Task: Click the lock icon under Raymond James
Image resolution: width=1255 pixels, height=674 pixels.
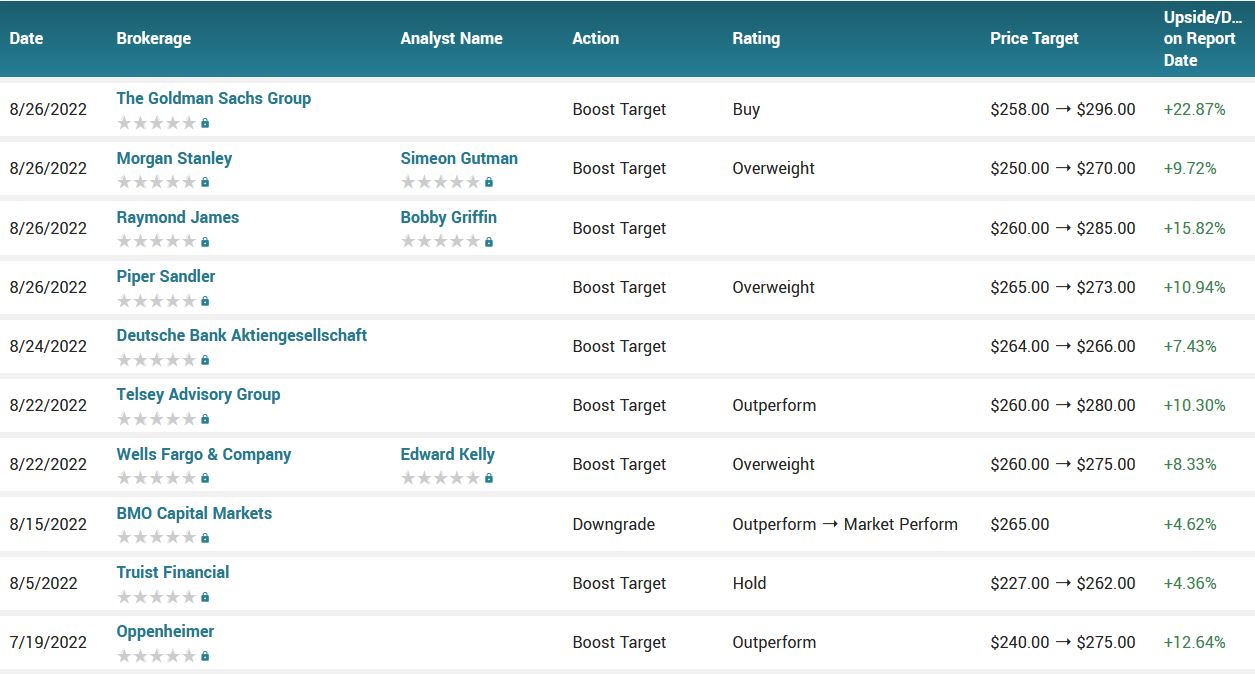Action: (x=205, y=241)
